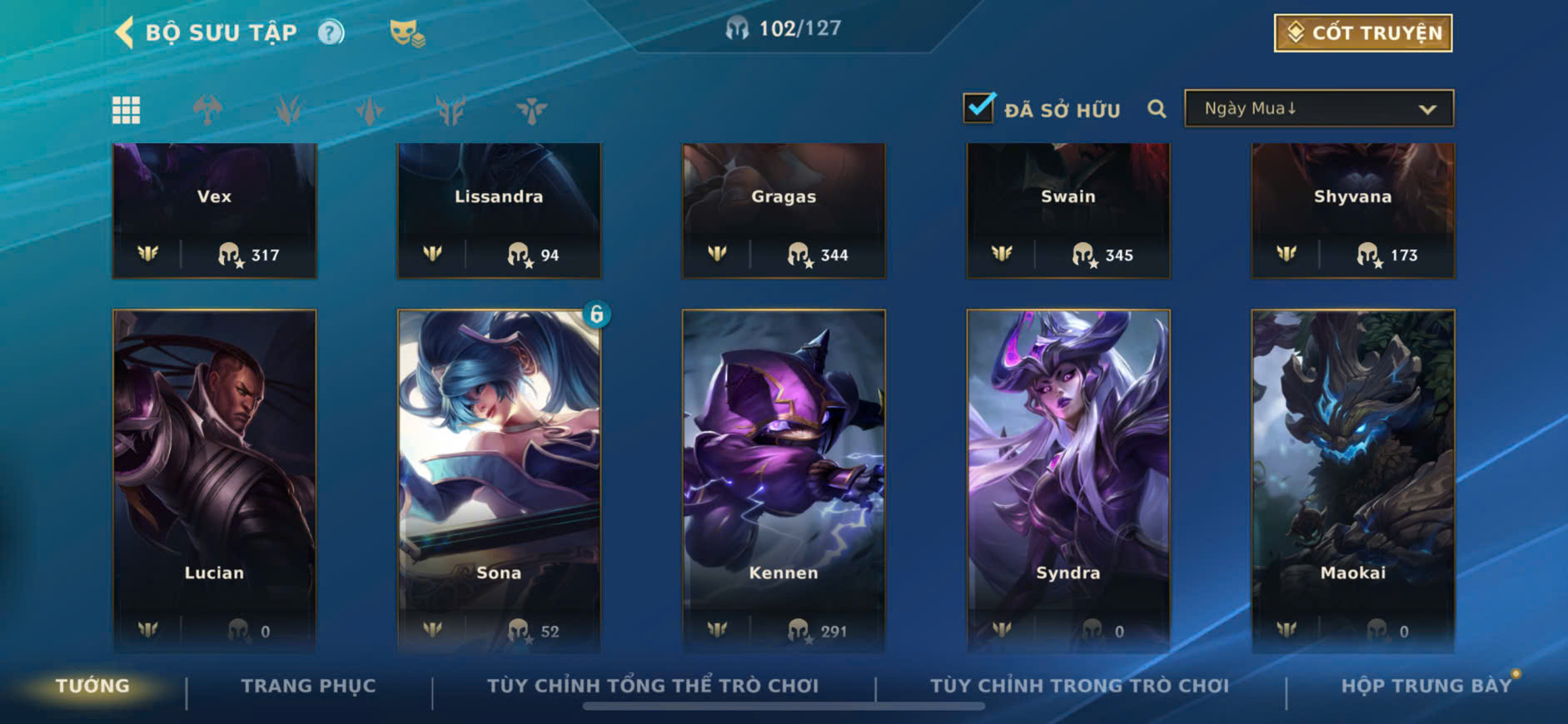This screenshot has height=724, width=1568.
Task: Click the golden mask icon in header
Action: pyautogui.click(x=407, y=33)
